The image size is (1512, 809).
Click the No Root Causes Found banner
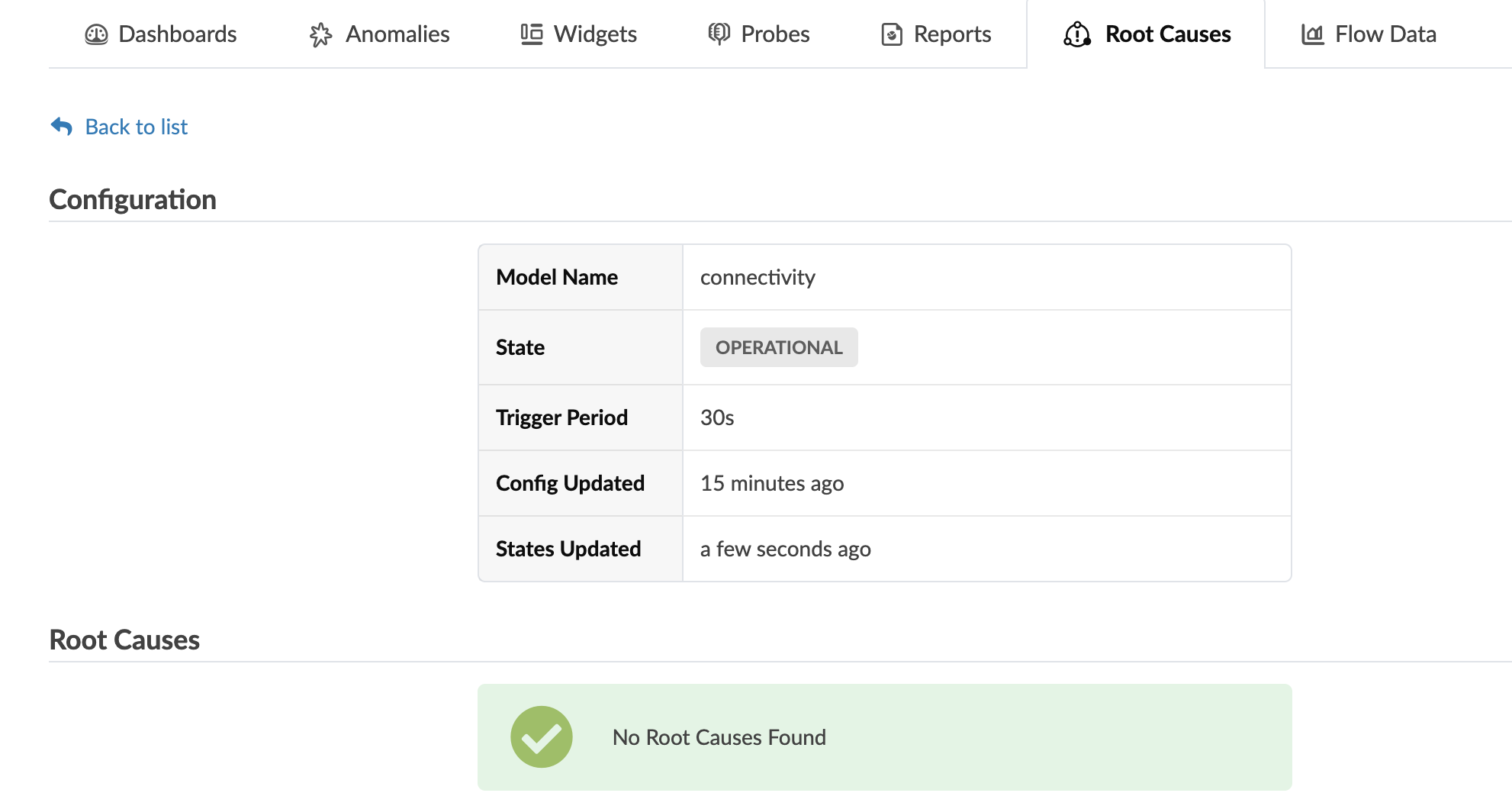click(884, 737)
